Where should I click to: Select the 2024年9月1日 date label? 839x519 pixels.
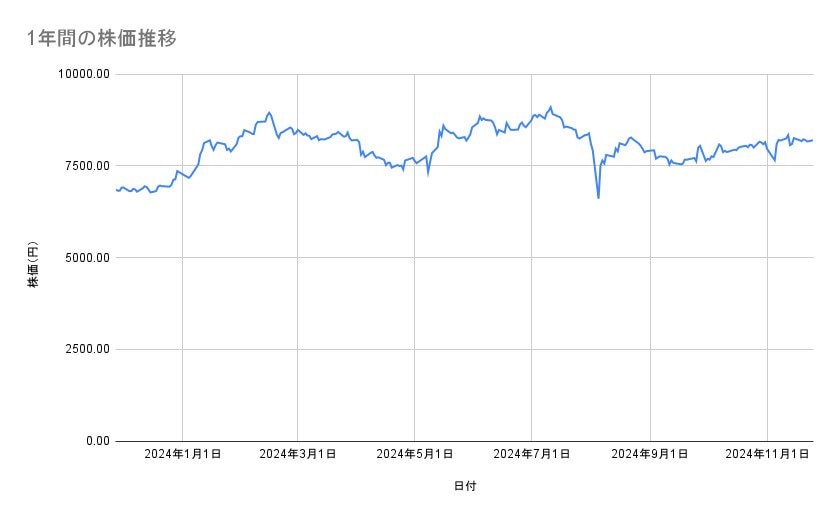click(x=650, y=454)
